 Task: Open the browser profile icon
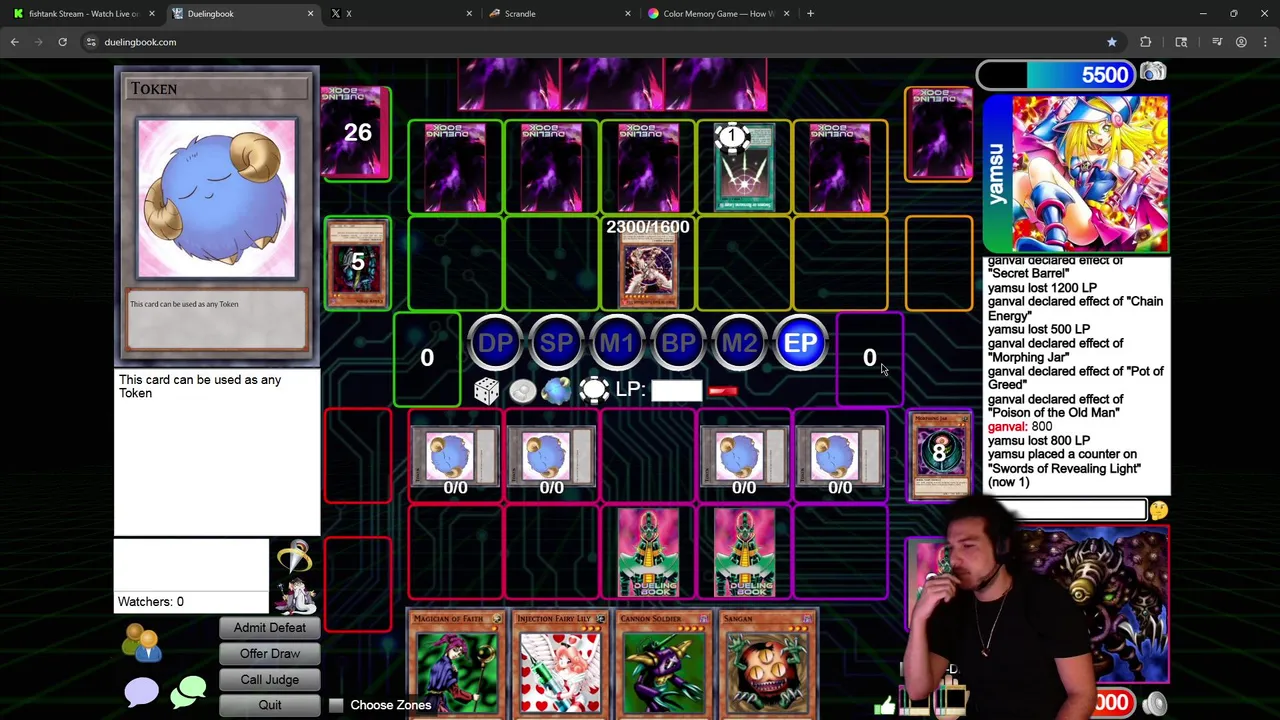tap(1241, 42)
